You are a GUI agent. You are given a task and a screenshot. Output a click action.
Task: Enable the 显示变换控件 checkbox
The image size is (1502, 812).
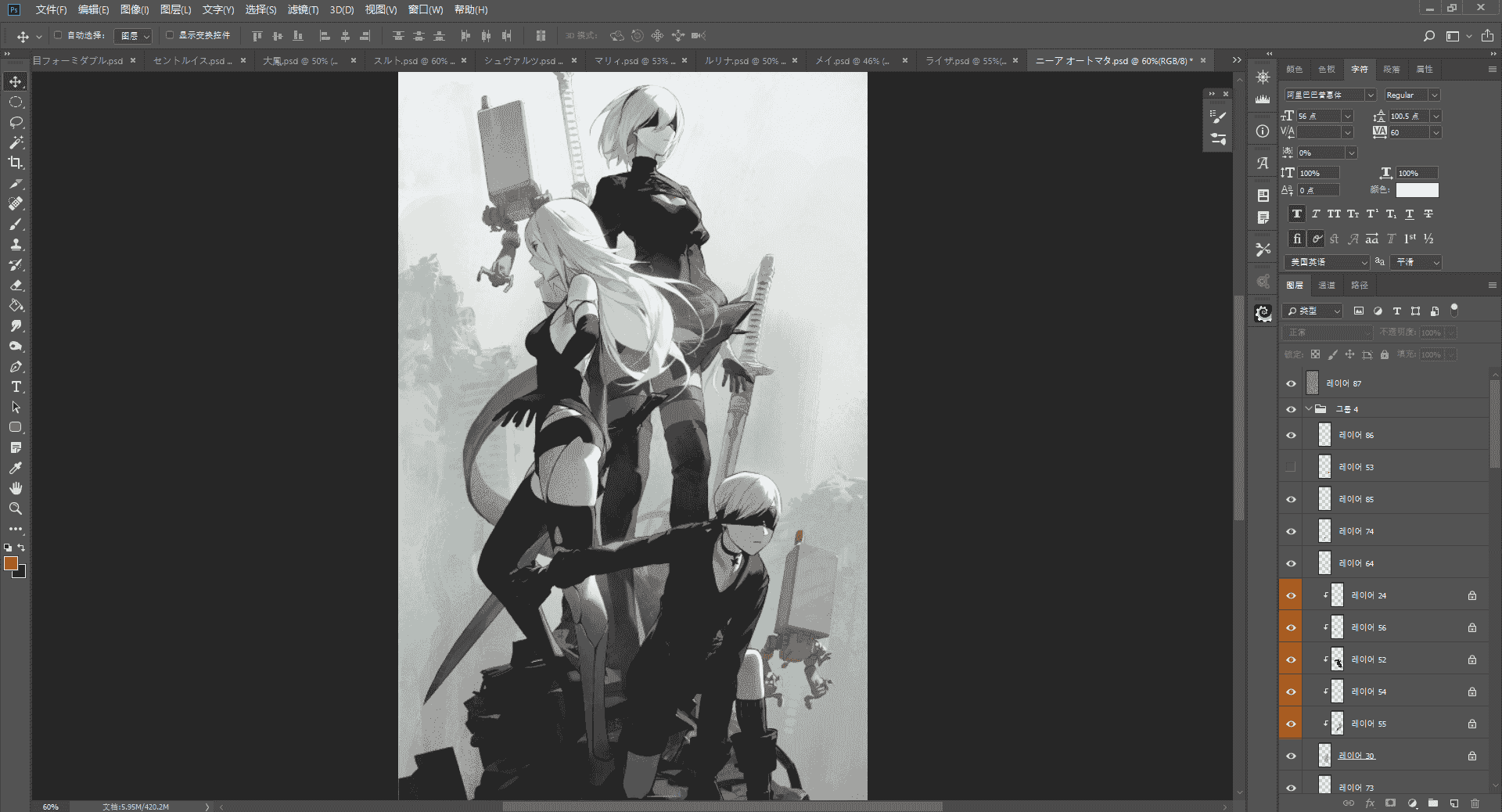pos(170,35)
